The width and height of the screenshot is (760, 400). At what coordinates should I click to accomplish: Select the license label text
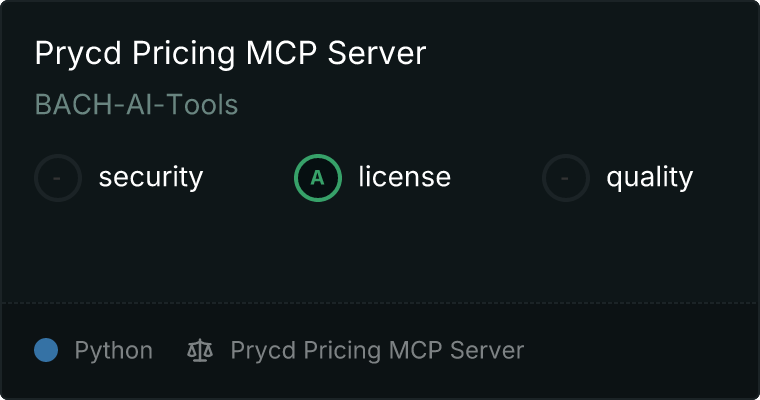point(404,177)
